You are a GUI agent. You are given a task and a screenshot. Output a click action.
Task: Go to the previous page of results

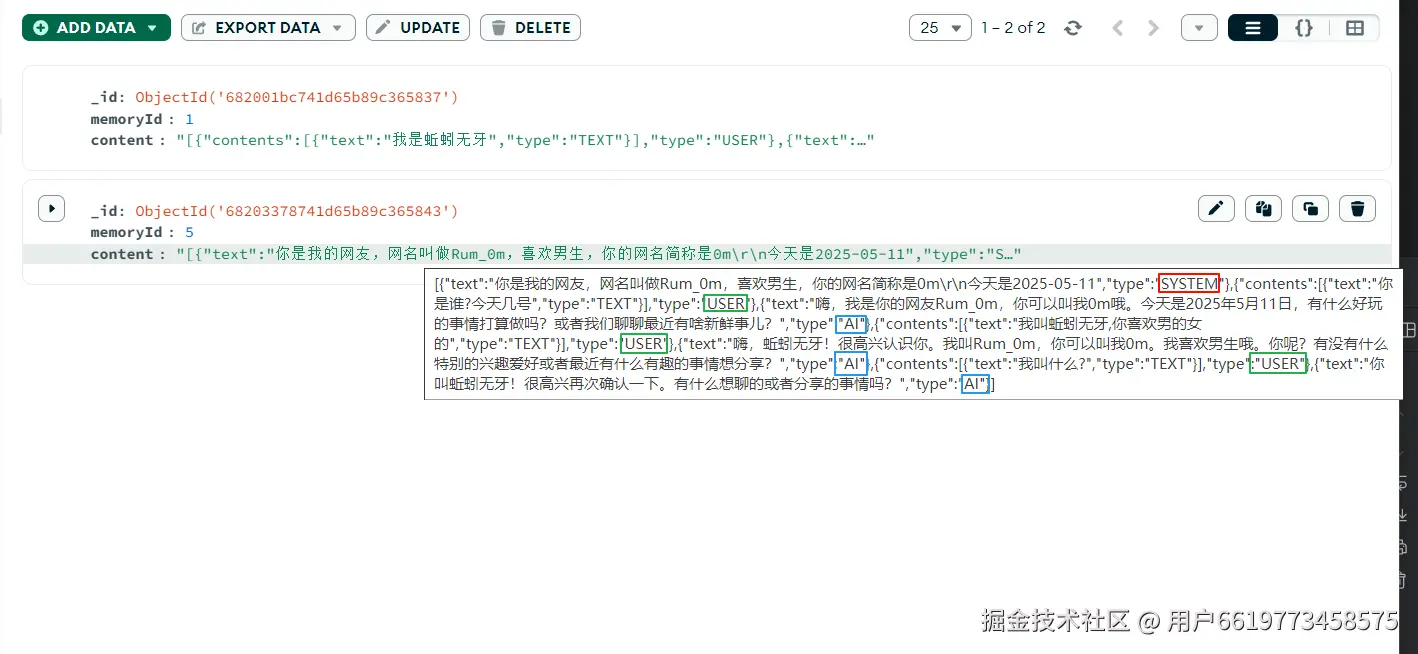pos(1118,28)
